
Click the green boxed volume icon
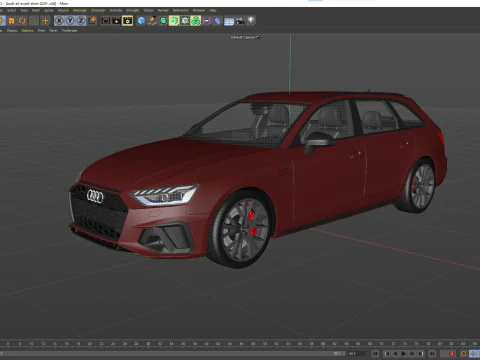tap(185, 21)
